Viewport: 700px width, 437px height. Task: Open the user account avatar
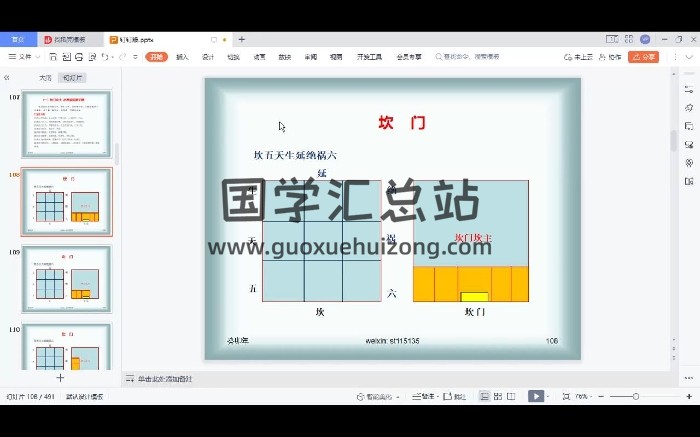click(x=645, y=39)
